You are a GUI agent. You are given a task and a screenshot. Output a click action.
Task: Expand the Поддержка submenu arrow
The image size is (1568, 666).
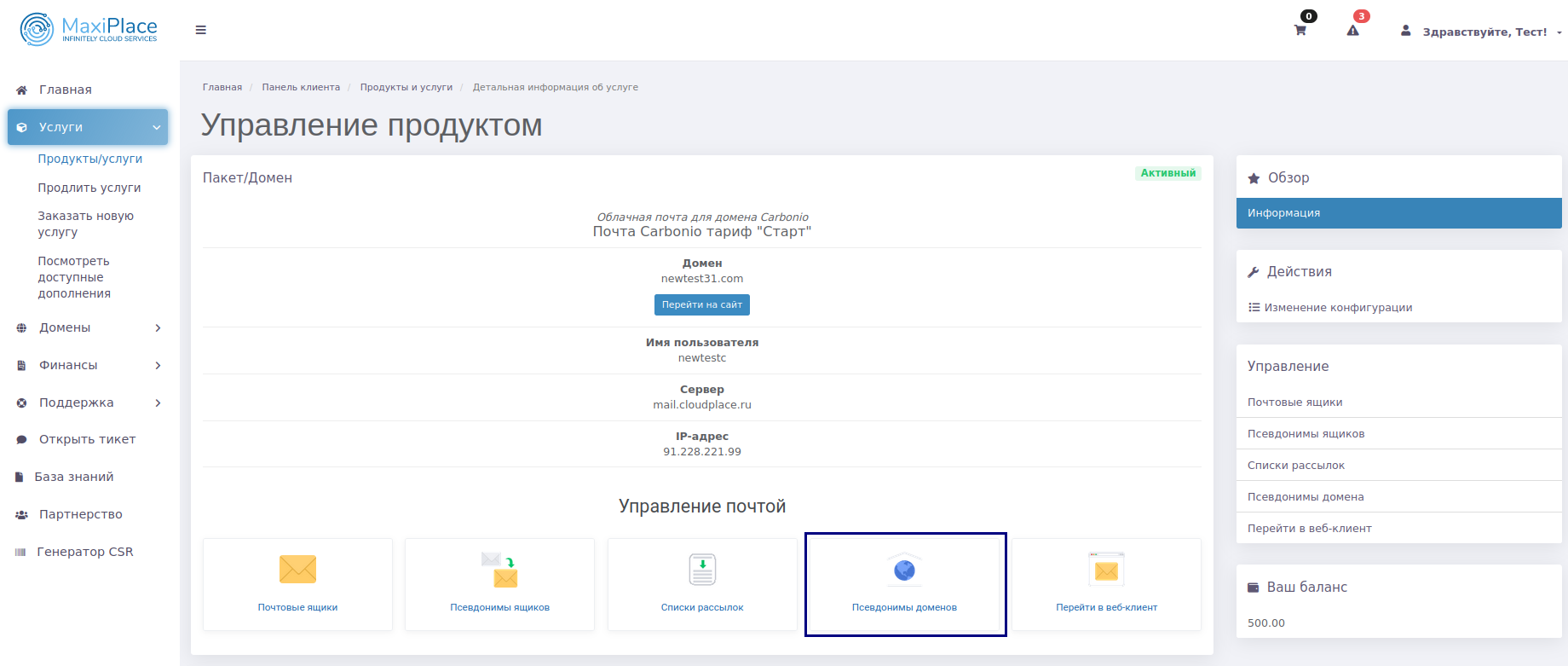(158, 402)
